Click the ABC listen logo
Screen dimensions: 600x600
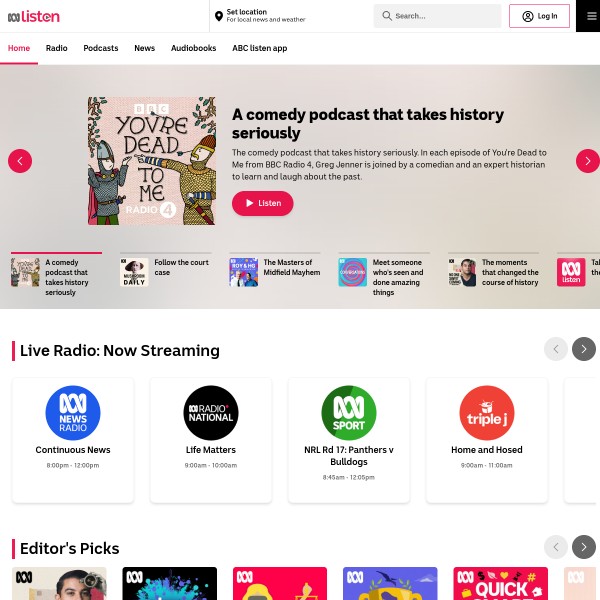point(34,16)
